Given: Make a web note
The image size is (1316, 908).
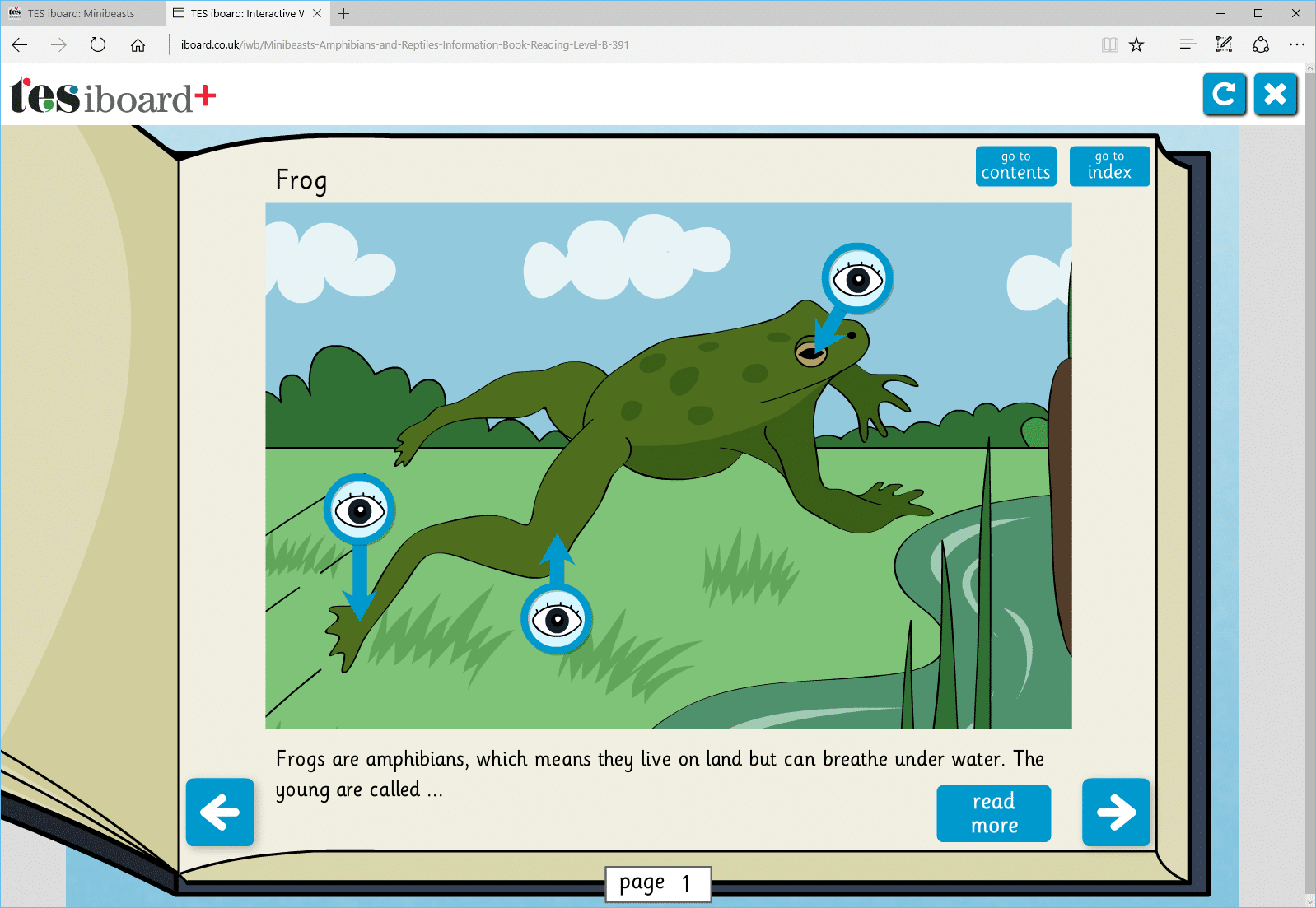Looking at the screenshot, I should 1224,45.
